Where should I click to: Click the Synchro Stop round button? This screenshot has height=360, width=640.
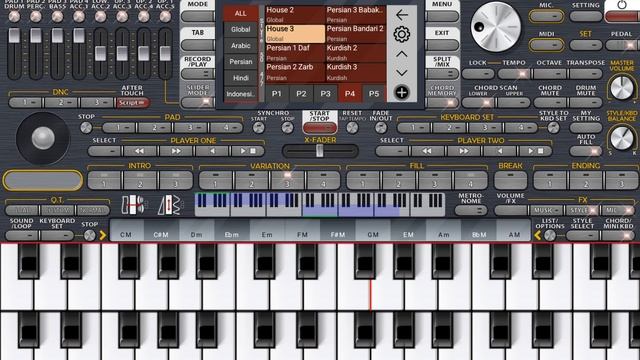287,128
